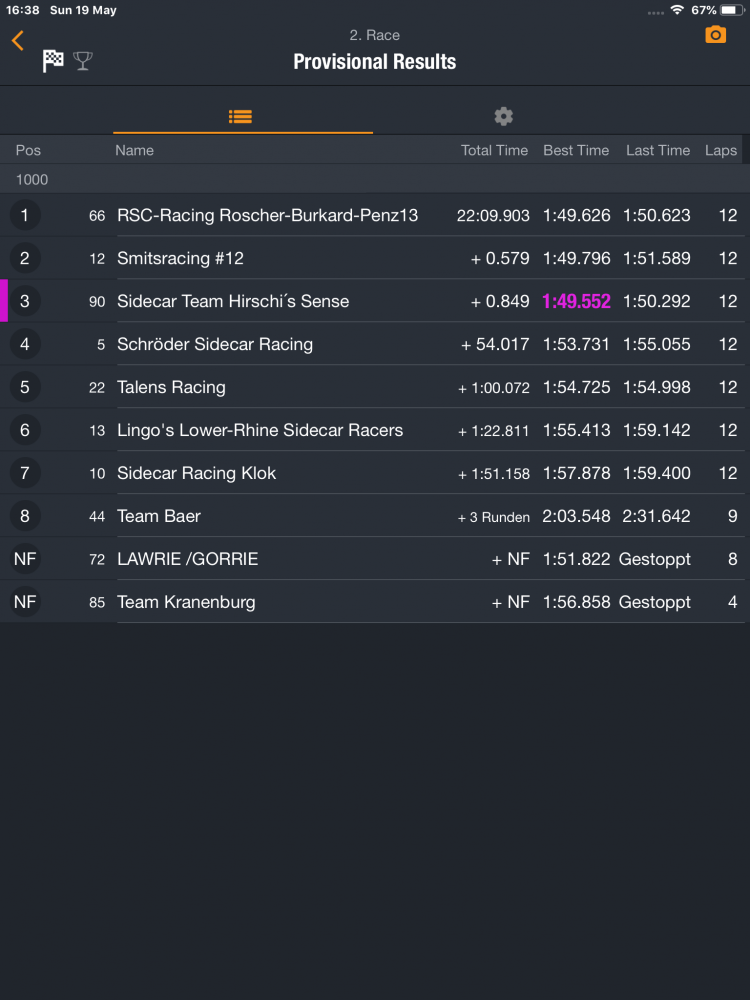Select Sidecar Team Hirschi´s Sense row
Image resolution: width=750 pixels, height=1000 pixels.
(375, 301)
